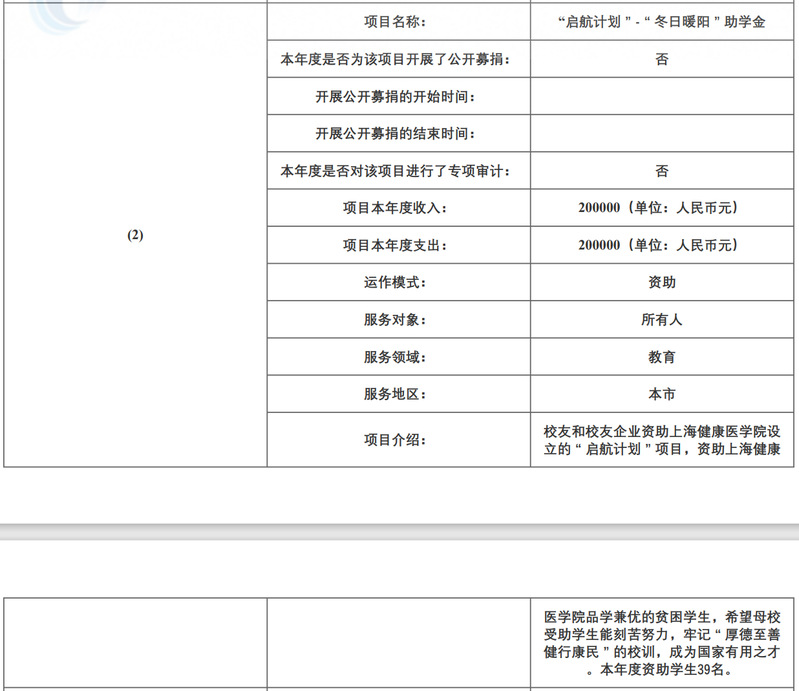Viewport: 799px width, 691px height.
Task: Click 开展公开募捐的开始时间 label
Action: (395, 96)
